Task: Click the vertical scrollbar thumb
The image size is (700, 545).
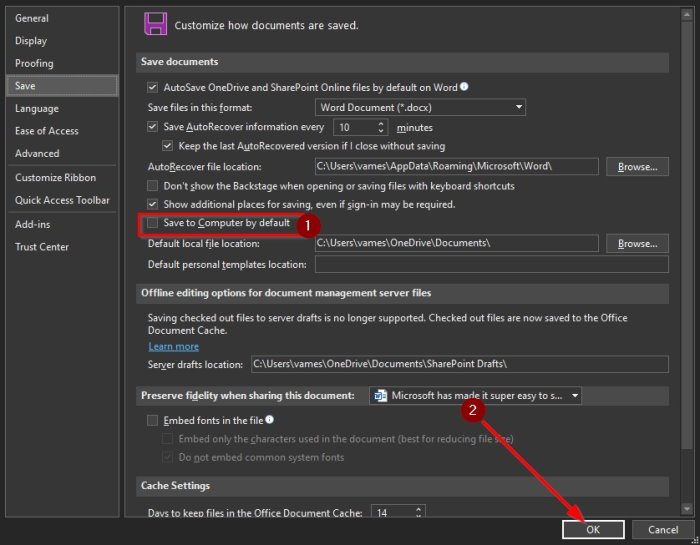Action: click(x=687, y=235)
